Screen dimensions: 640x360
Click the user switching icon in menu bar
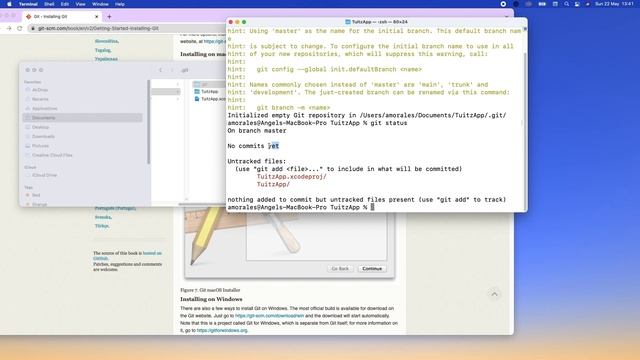pyautogui.click(x=577, y=4)
